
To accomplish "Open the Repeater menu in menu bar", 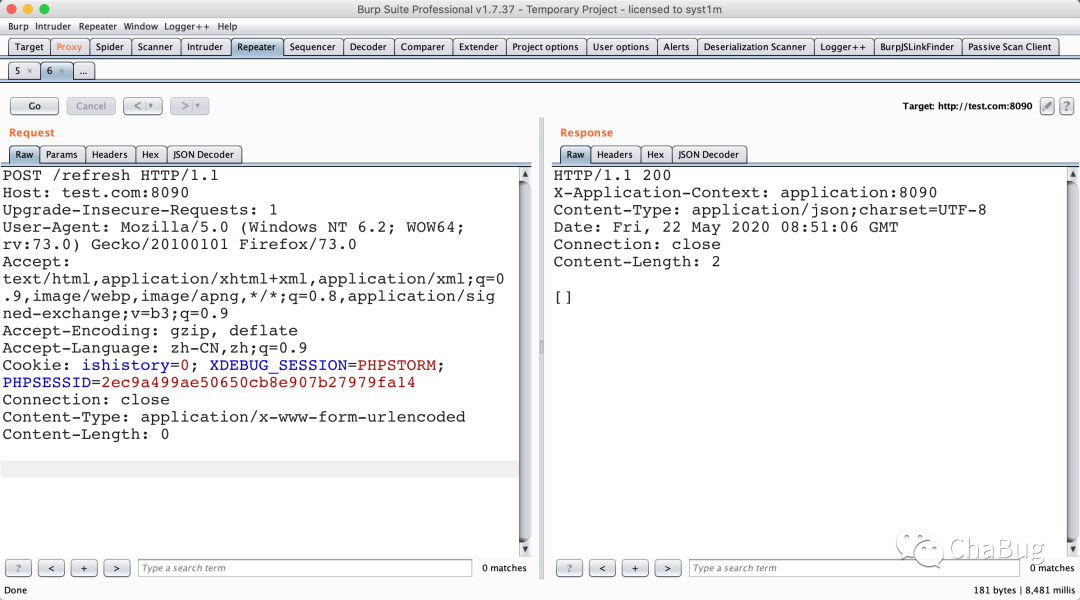I will (98, 26).
